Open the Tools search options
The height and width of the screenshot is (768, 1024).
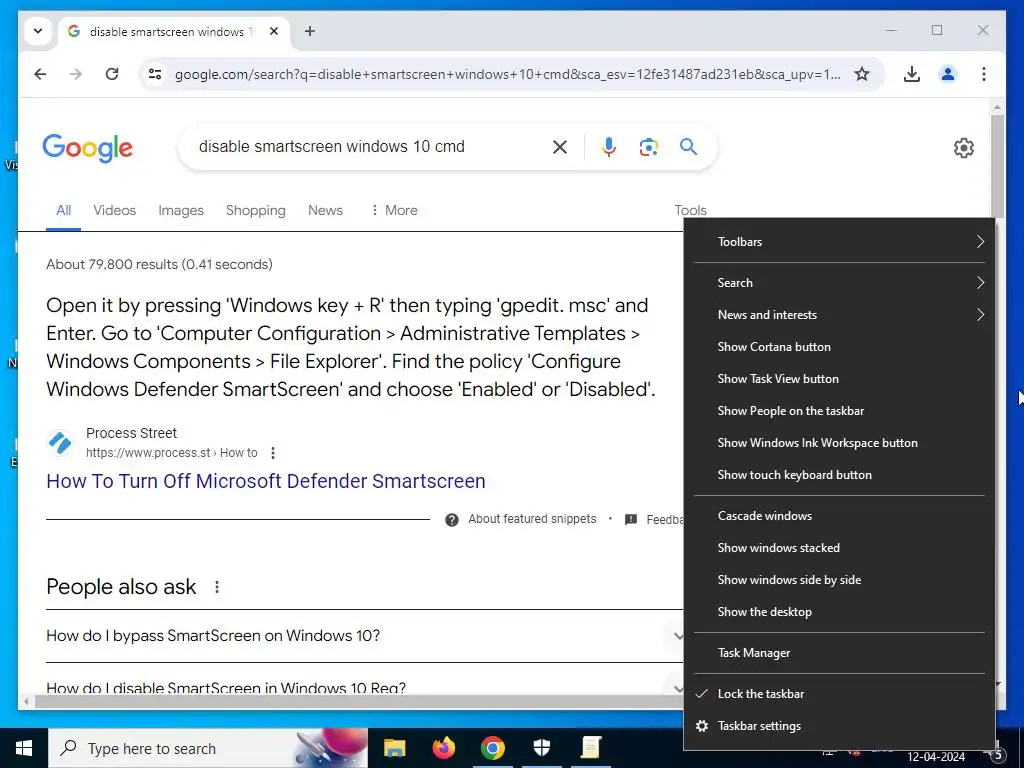[690, 210]
